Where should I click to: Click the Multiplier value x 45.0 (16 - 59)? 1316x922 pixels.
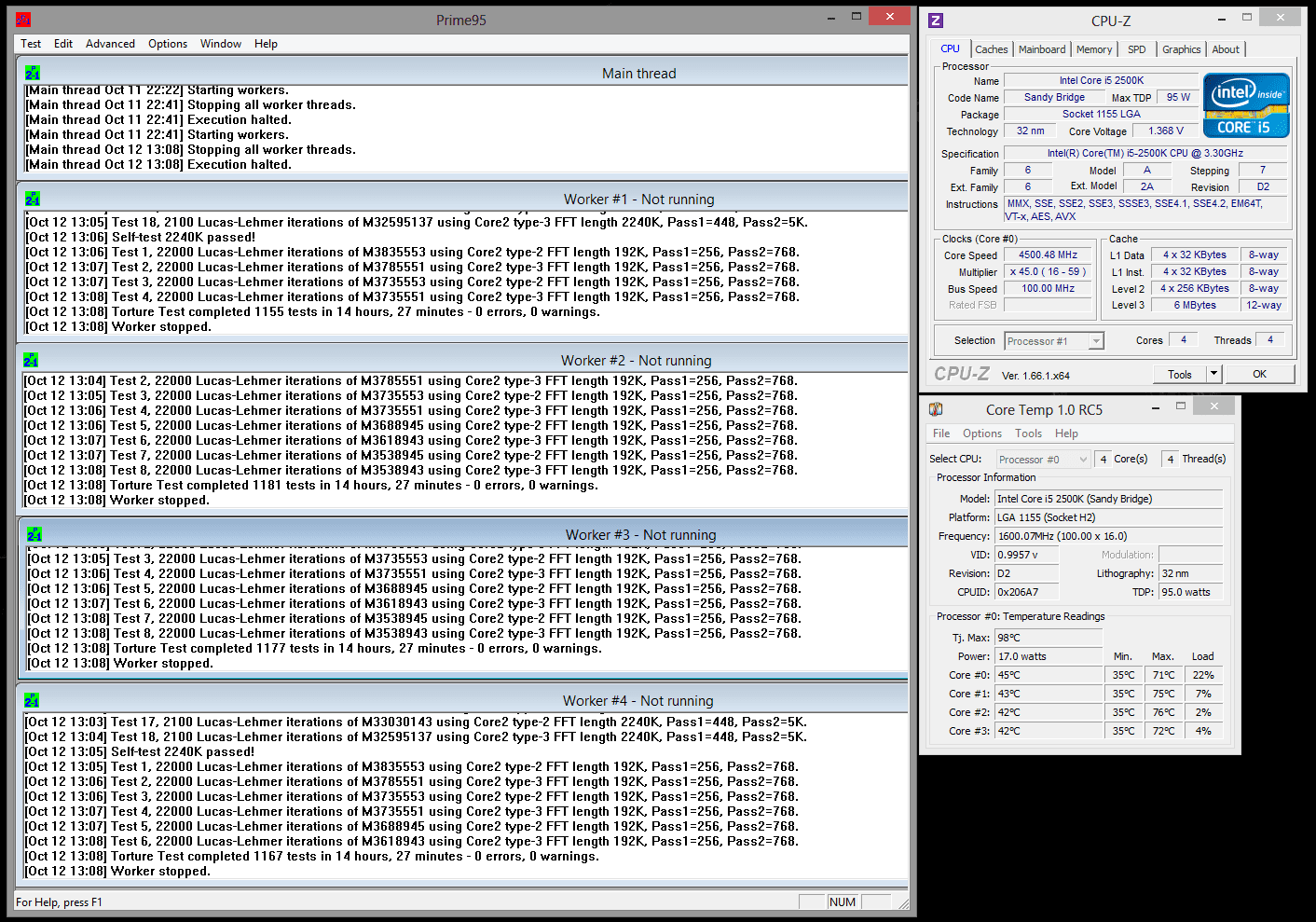coord(1048,271)
